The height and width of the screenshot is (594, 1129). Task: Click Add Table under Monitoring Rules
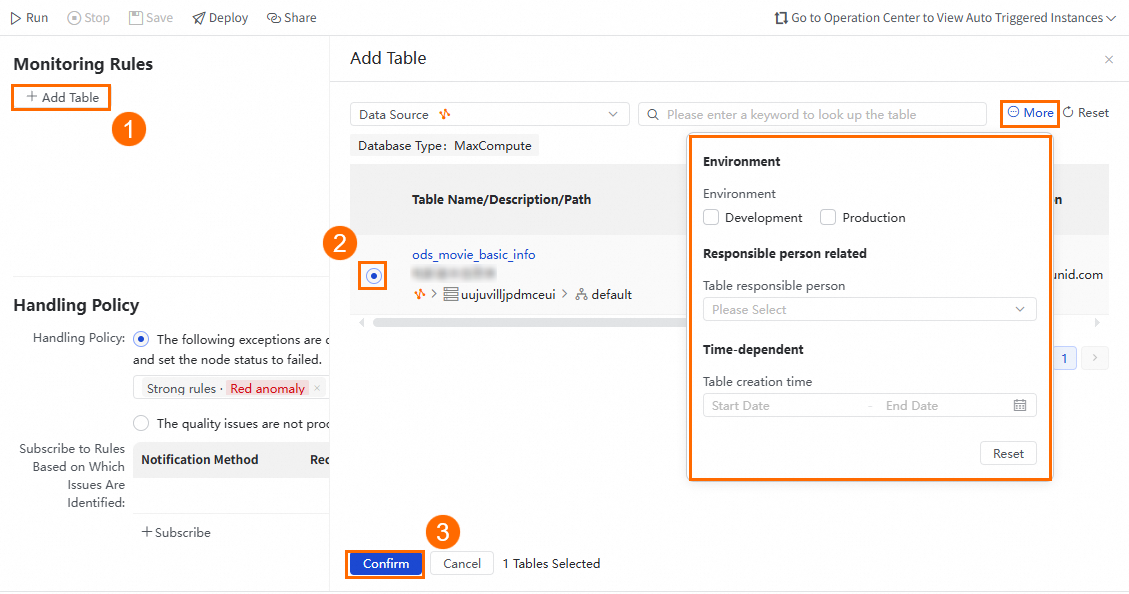[x=62, y=97]
